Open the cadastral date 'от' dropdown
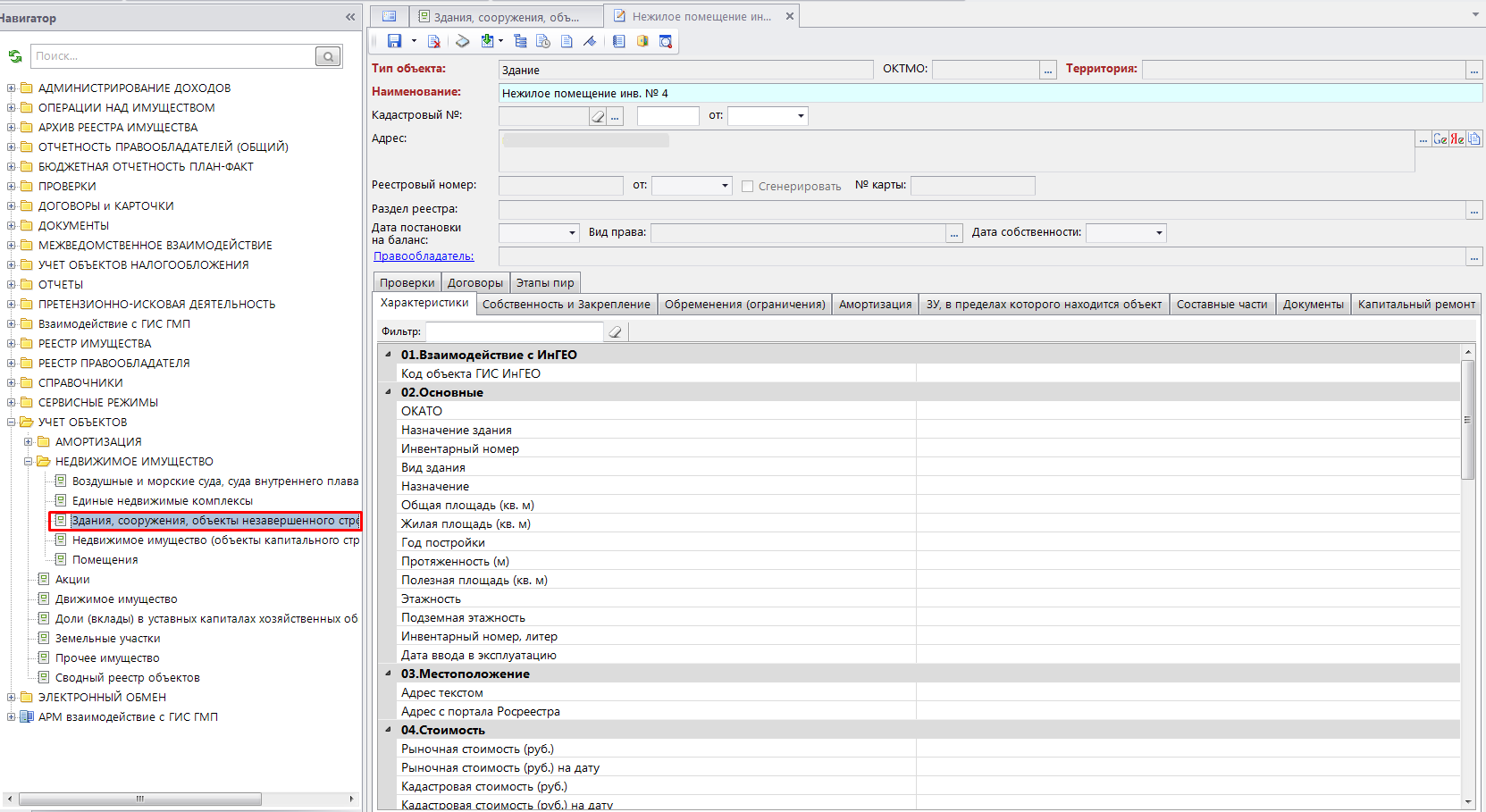Screen dimensions: 1486x812 801,116
